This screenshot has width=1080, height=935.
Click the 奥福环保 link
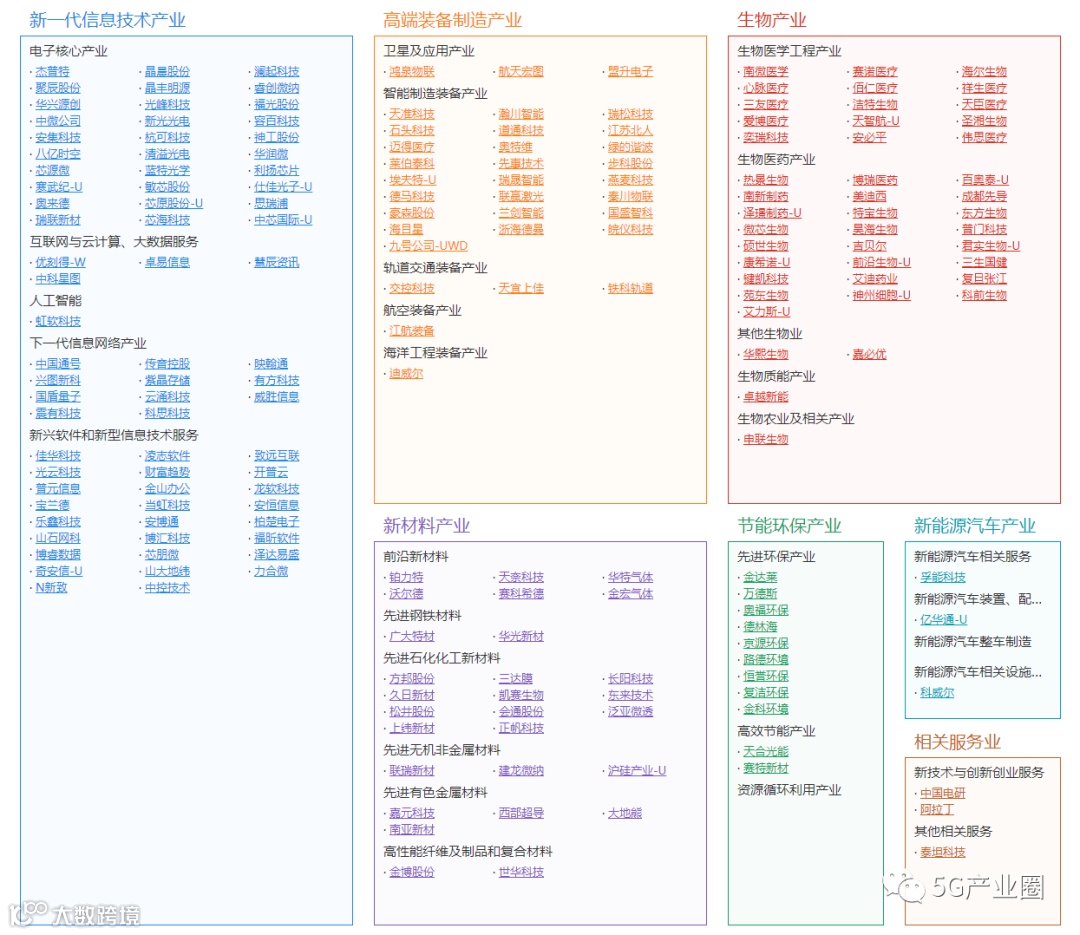pos(766,611)
